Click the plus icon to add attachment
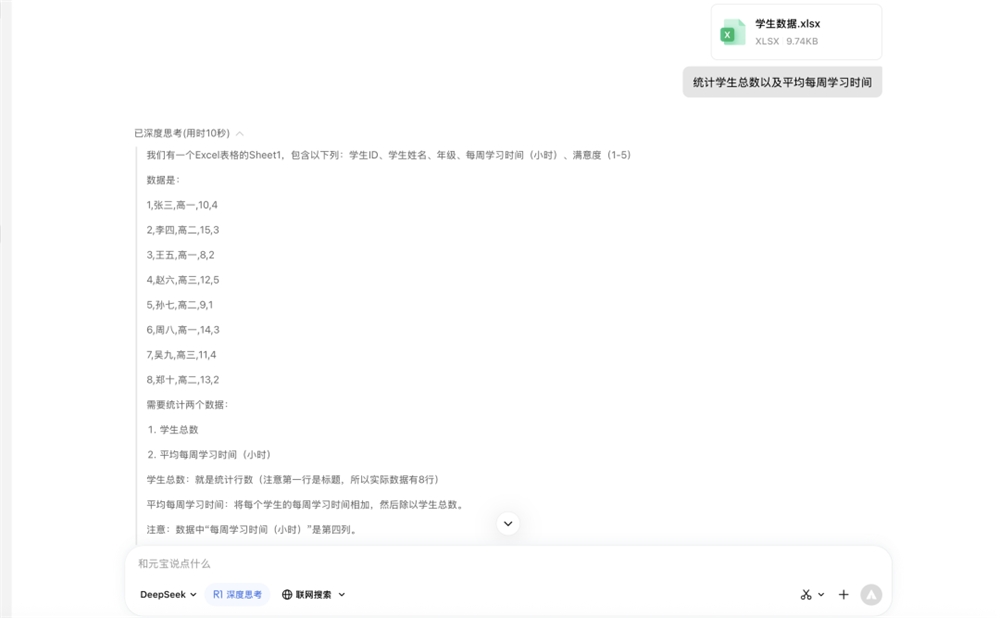 coord(844,594)
